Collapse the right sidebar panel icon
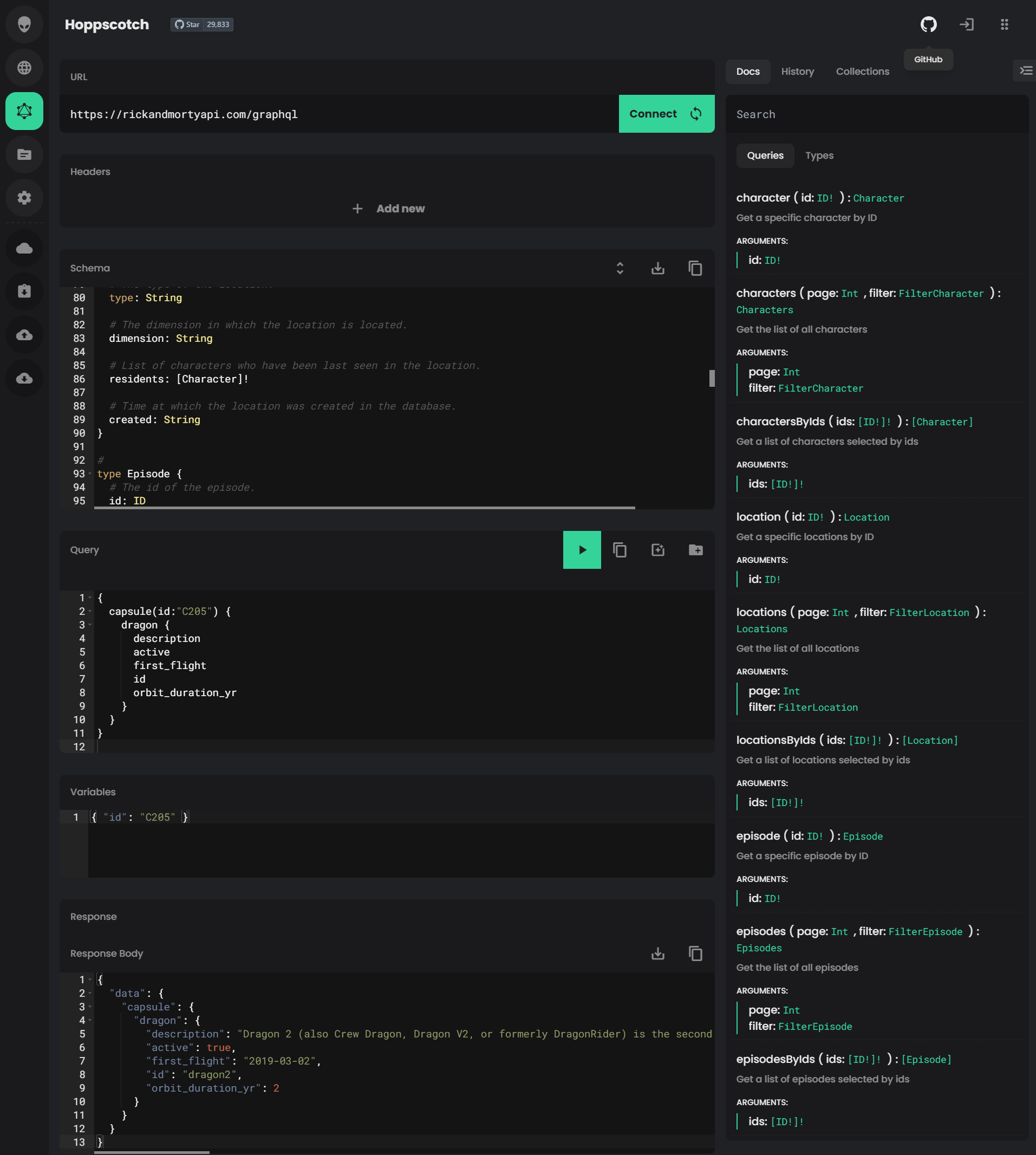 pyautogui.click(x=1025, y=70)
